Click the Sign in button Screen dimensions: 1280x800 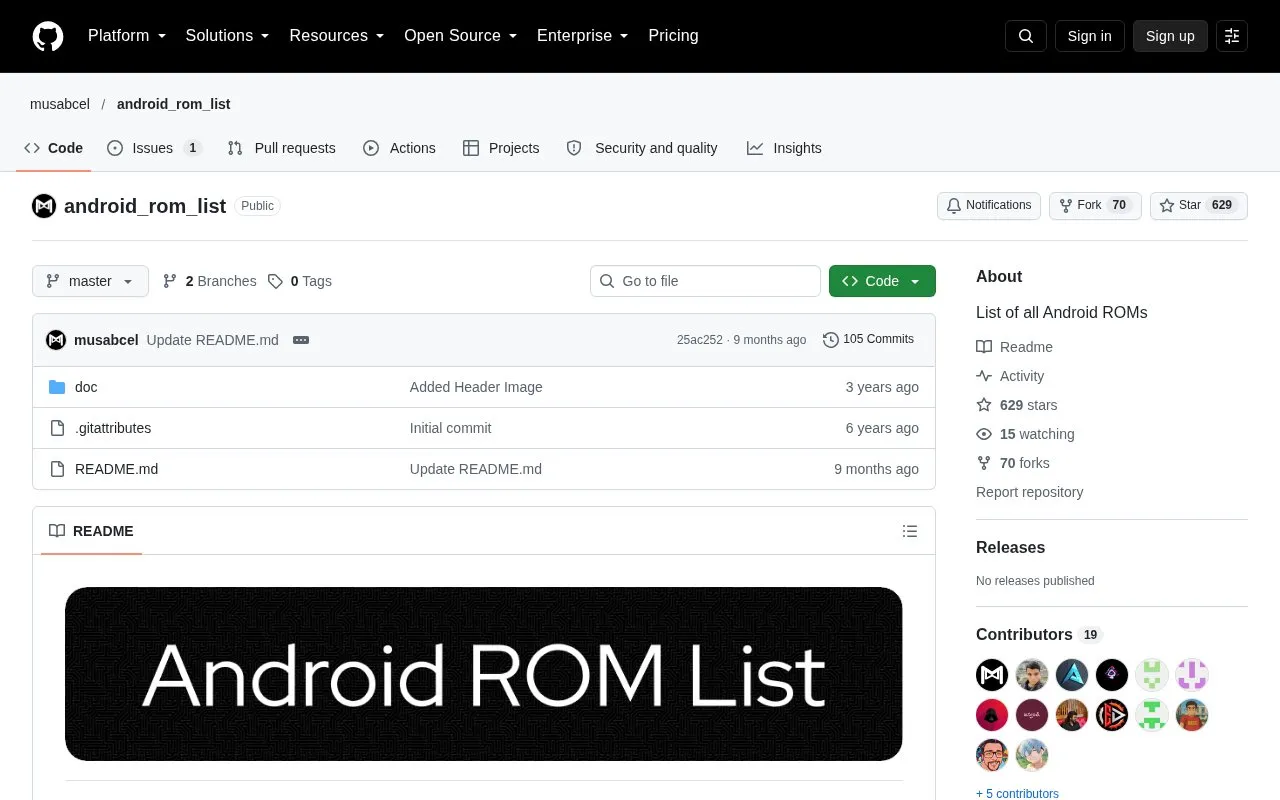pos(1089,36)
